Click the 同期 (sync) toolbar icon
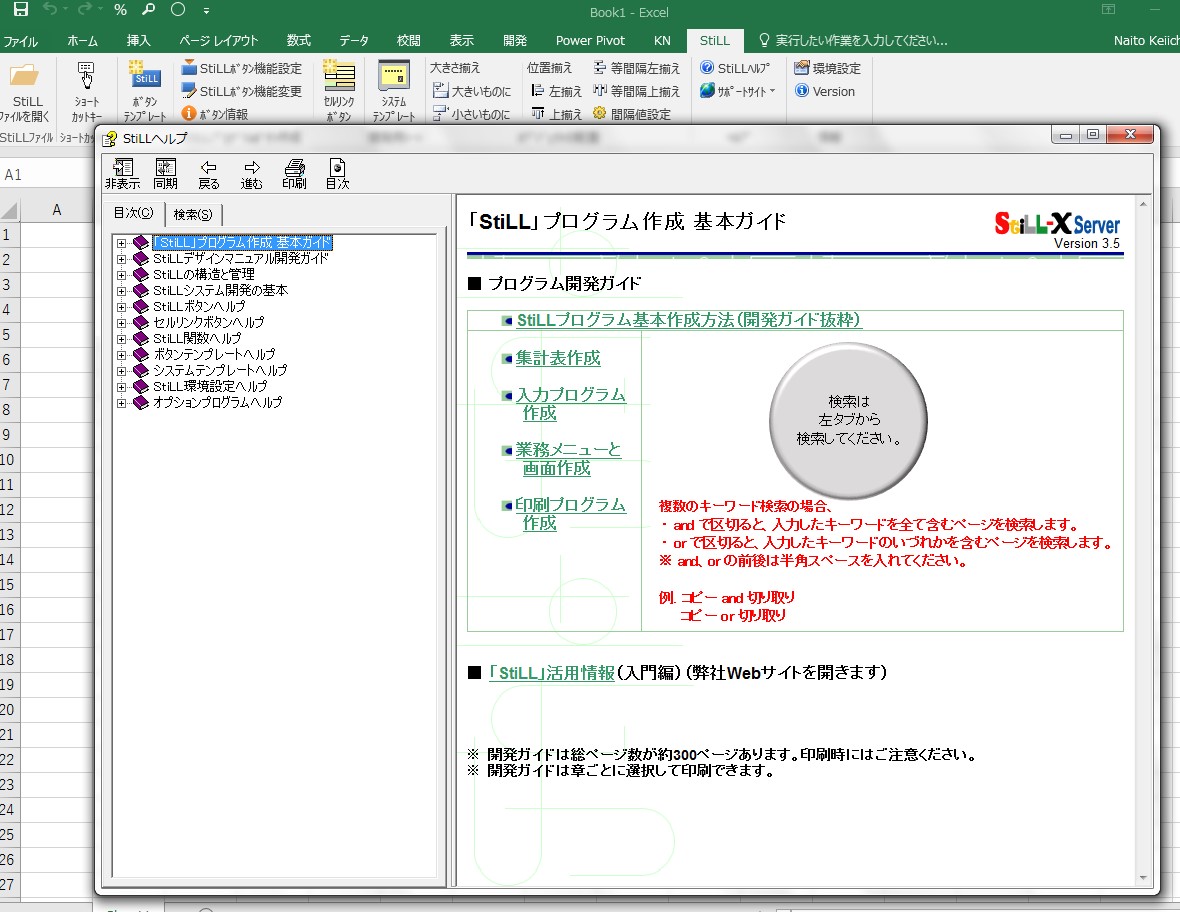 click(x=166, y=174)
